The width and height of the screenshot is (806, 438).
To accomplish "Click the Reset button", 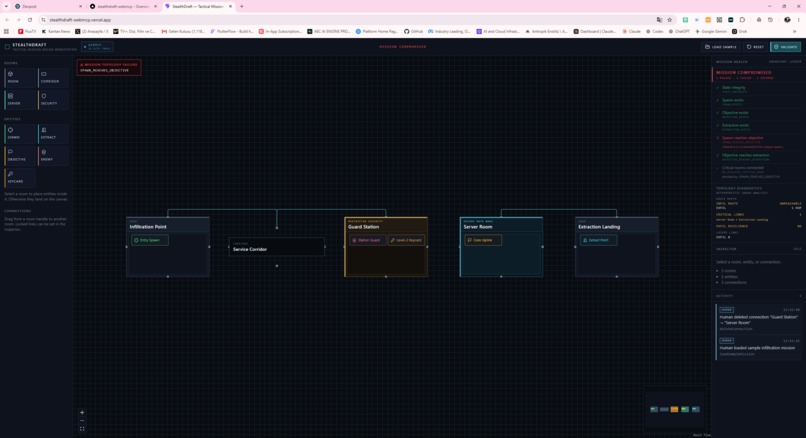I will point(755,47).
